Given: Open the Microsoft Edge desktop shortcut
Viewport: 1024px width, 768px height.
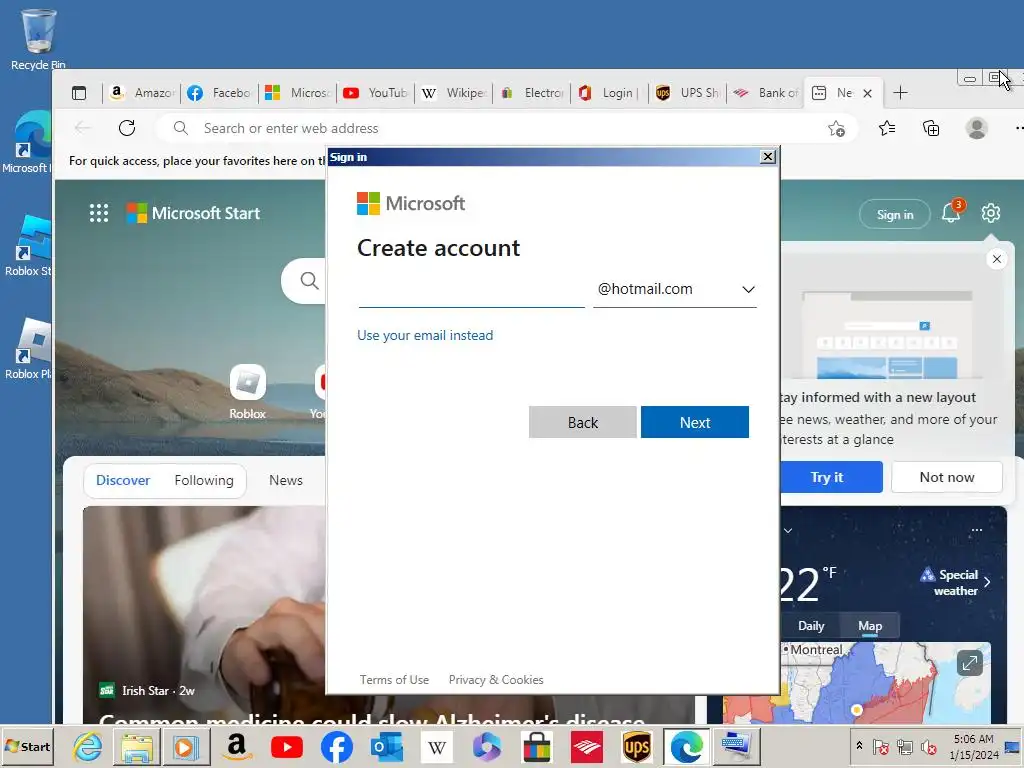Looking at the screenshot, I should coord(26,142).
